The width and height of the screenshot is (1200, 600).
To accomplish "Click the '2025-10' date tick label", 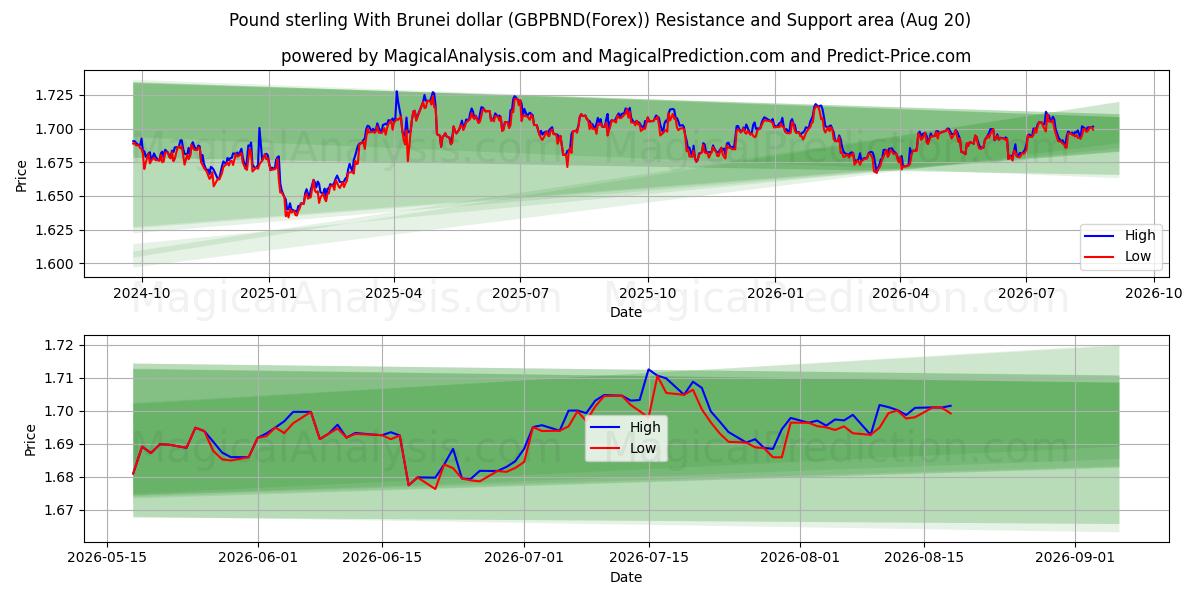I will coord(647,293).
